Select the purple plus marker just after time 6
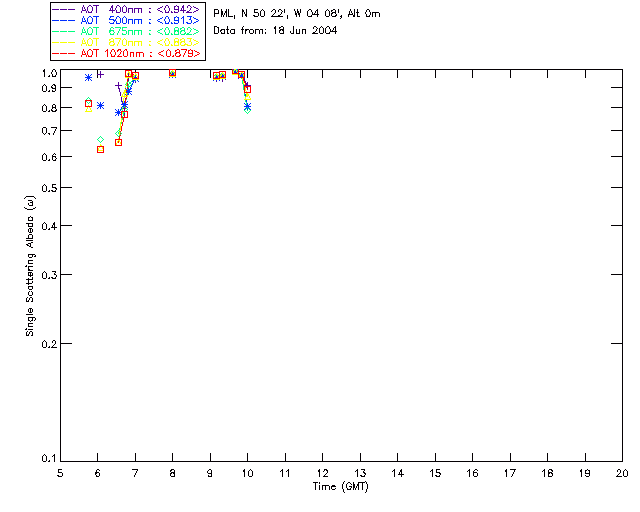Screen dimensions: 640x512 100,74
